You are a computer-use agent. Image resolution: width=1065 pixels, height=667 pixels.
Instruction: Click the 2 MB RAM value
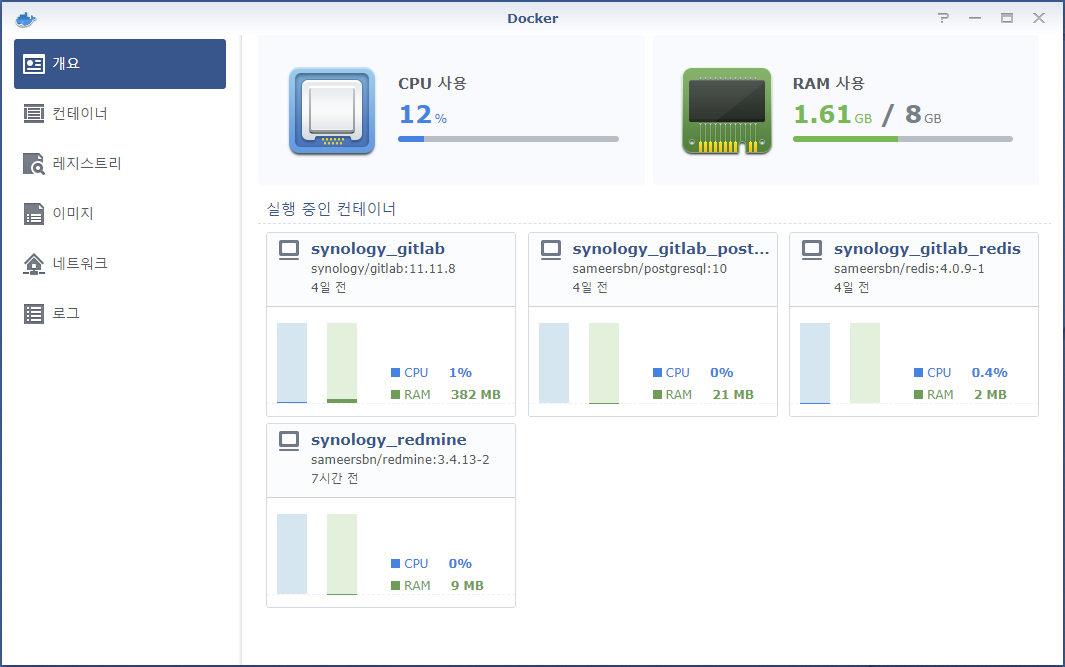click(x=990, y=395)
